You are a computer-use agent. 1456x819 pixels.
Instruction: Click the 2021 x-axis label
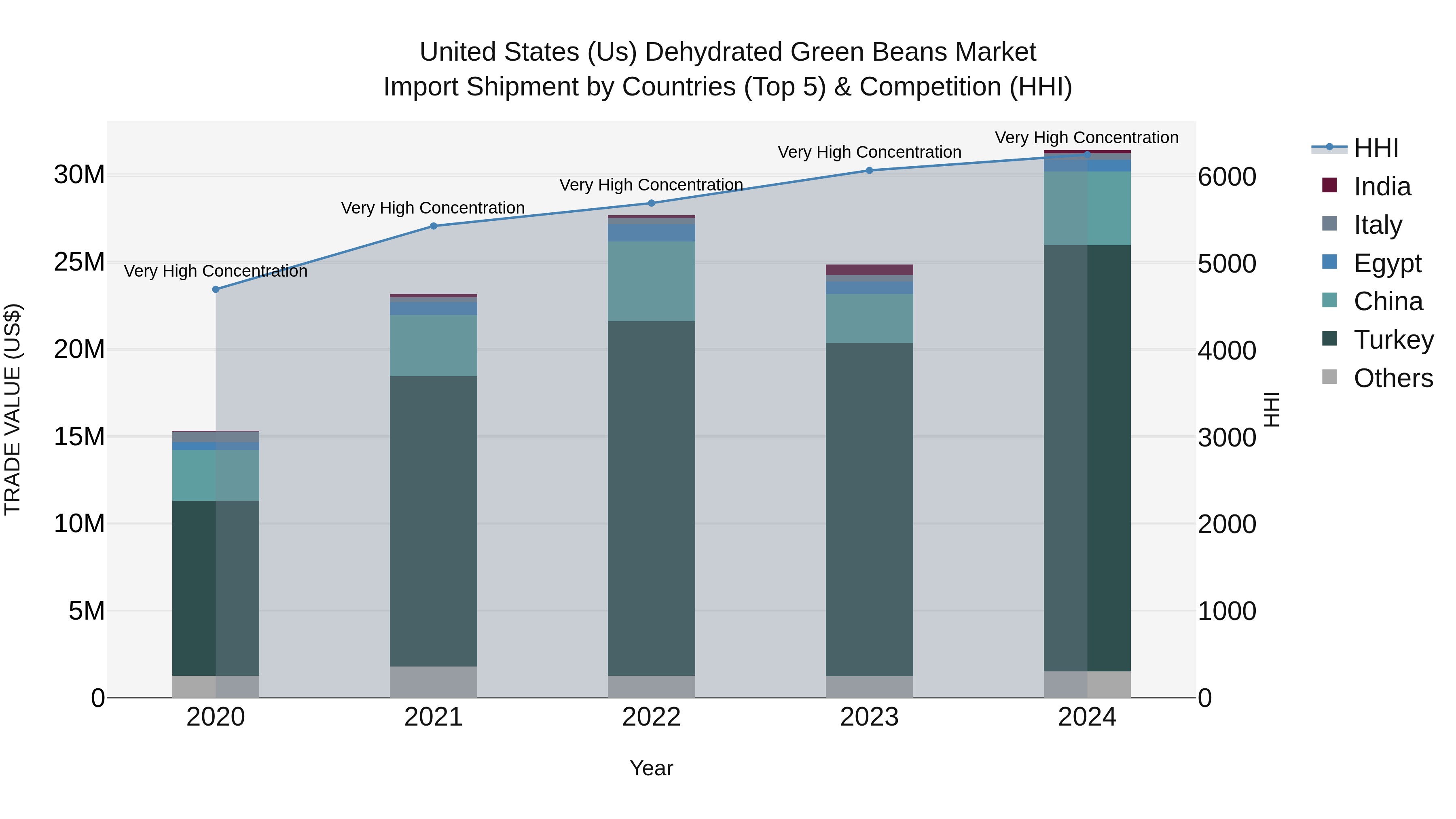coord(434,717)
